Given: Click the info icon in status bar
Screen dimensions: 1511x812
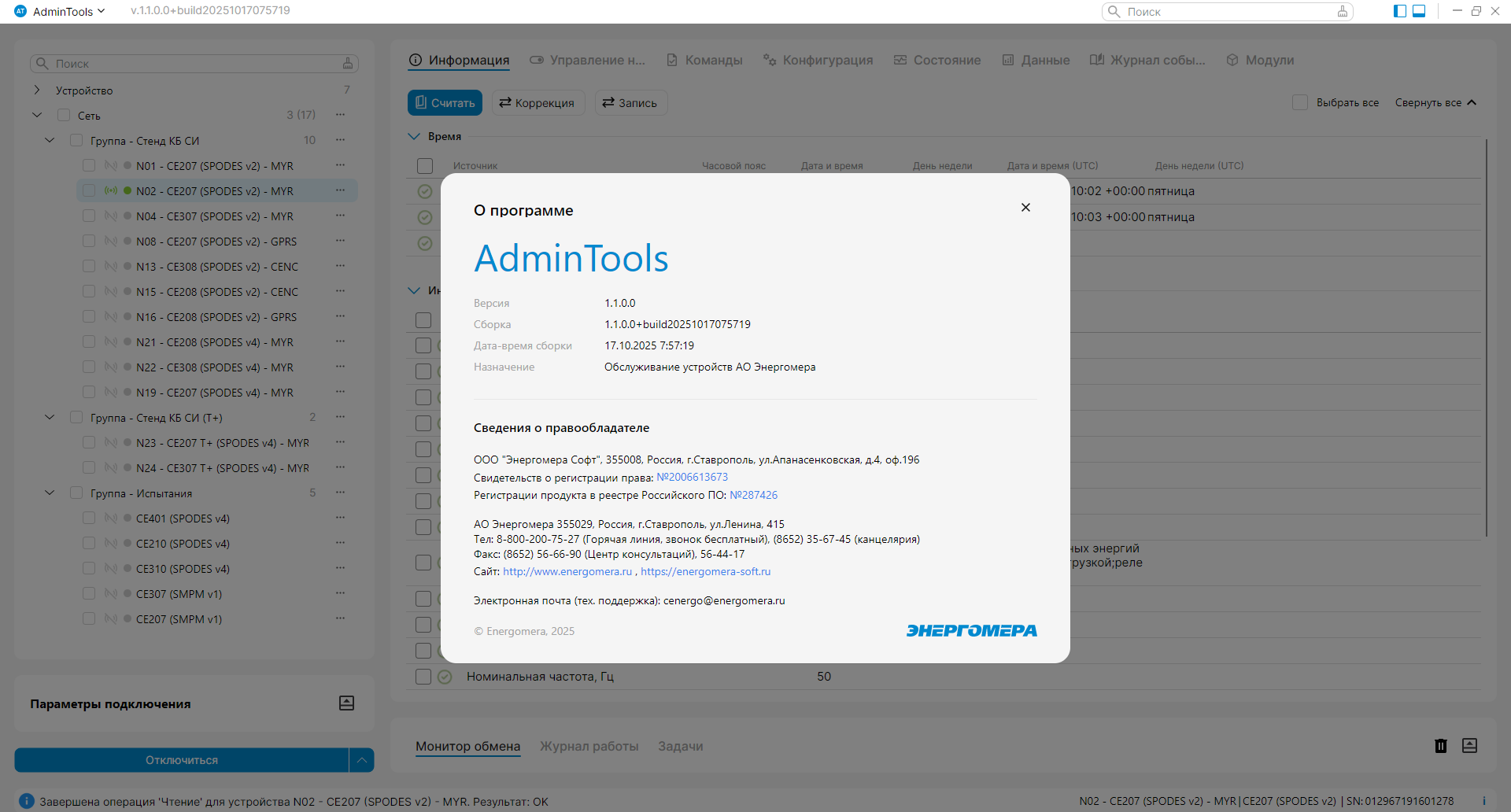Looking at the screenshot, I should (x=26, y=801).
